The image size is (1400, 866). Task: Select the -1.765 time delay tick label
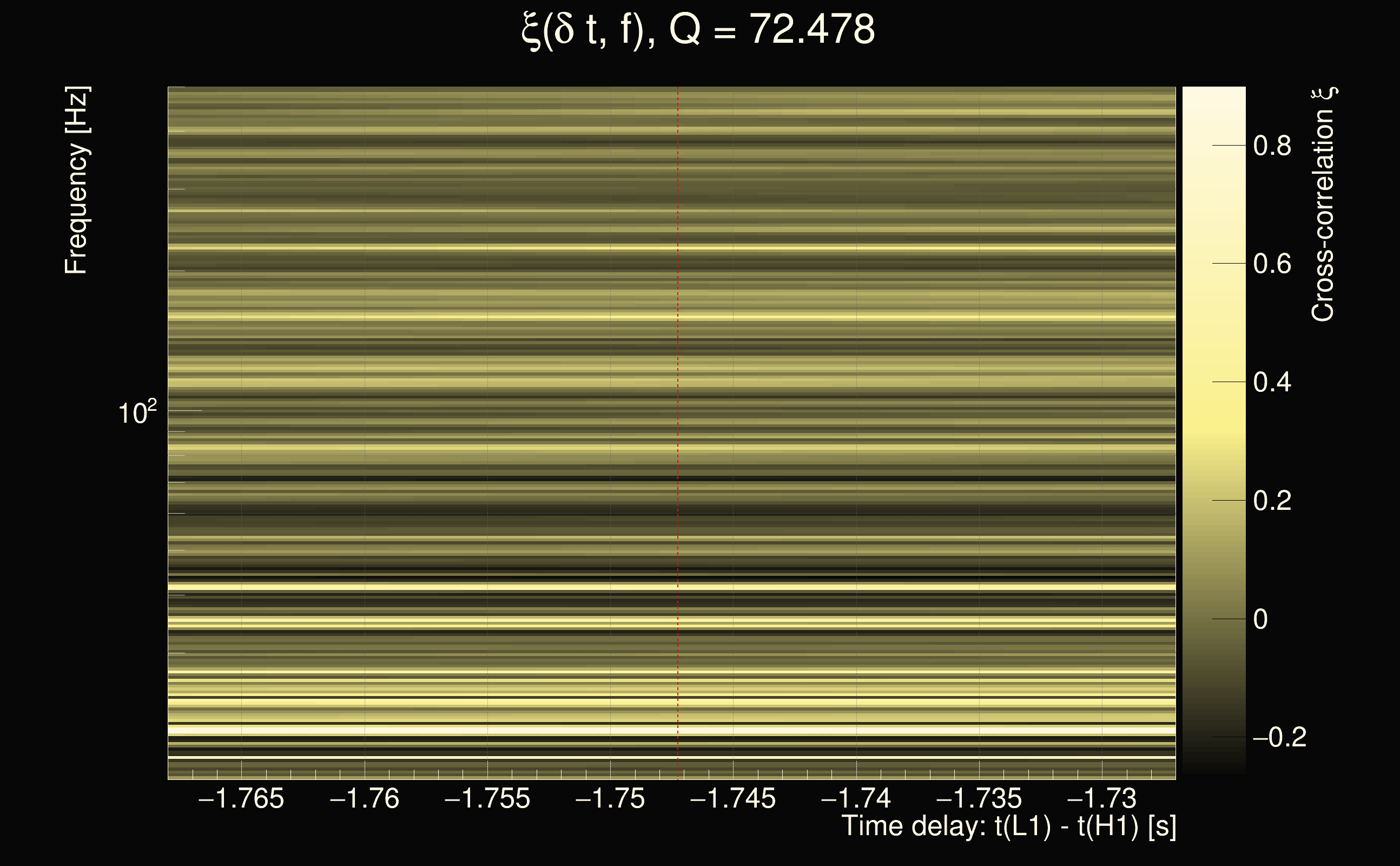(x=240, y=798)
